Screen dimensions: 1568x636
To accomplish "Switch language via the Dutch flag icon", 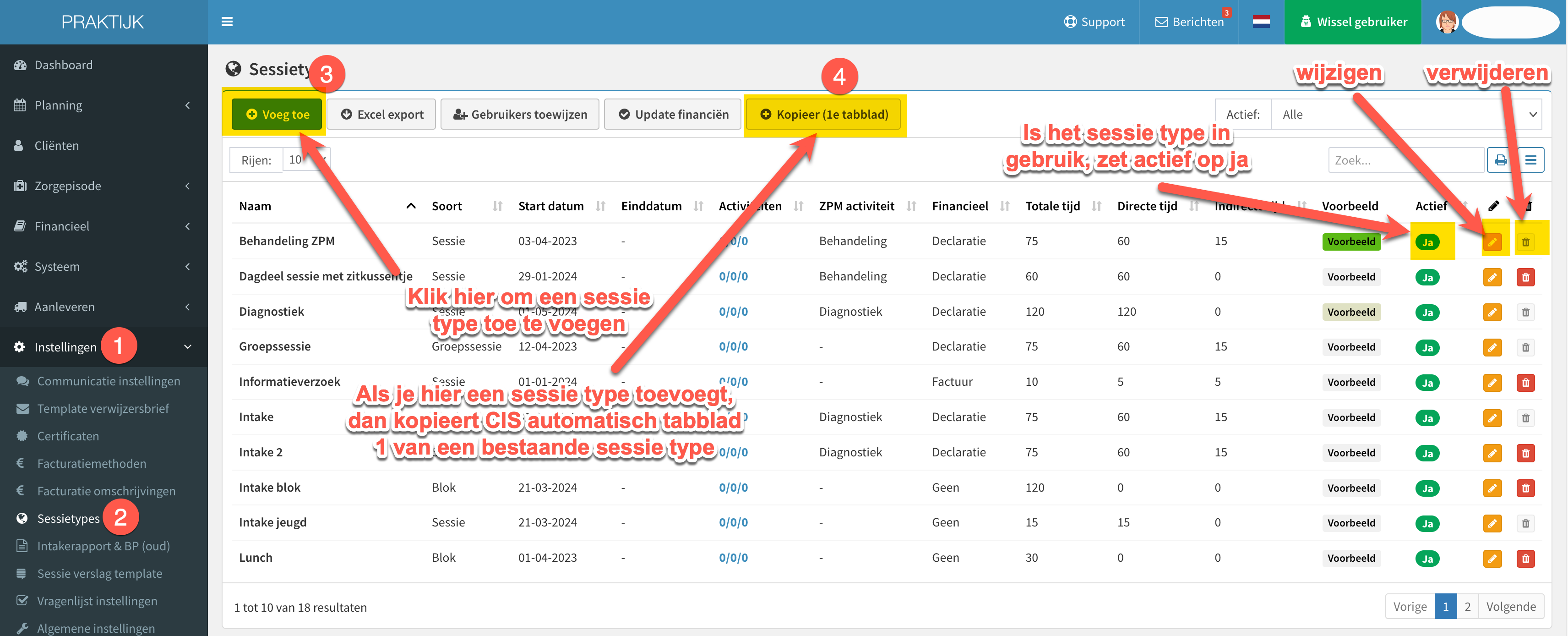I will 1261,22.
